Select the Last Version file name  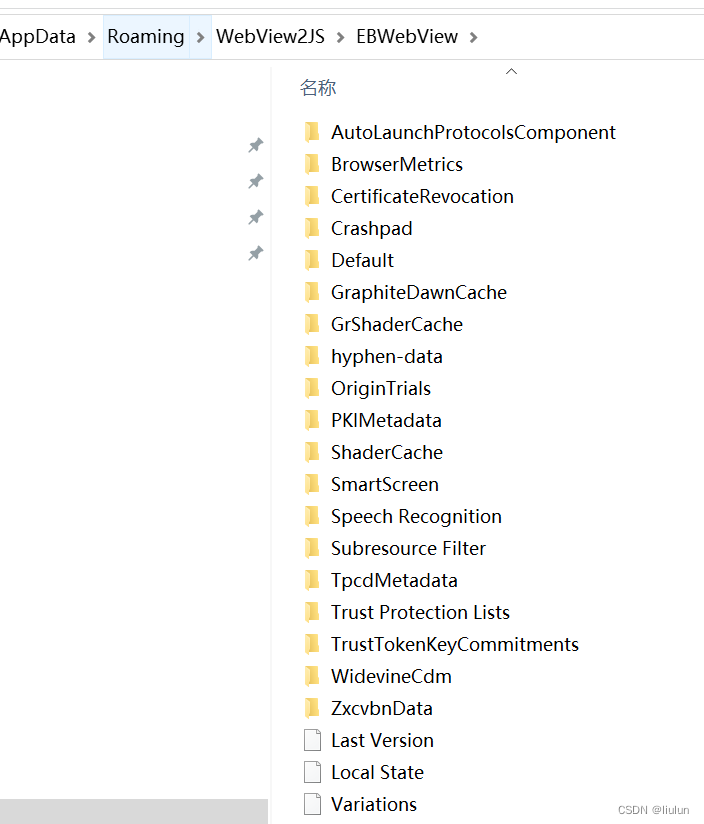pos(382,740)
